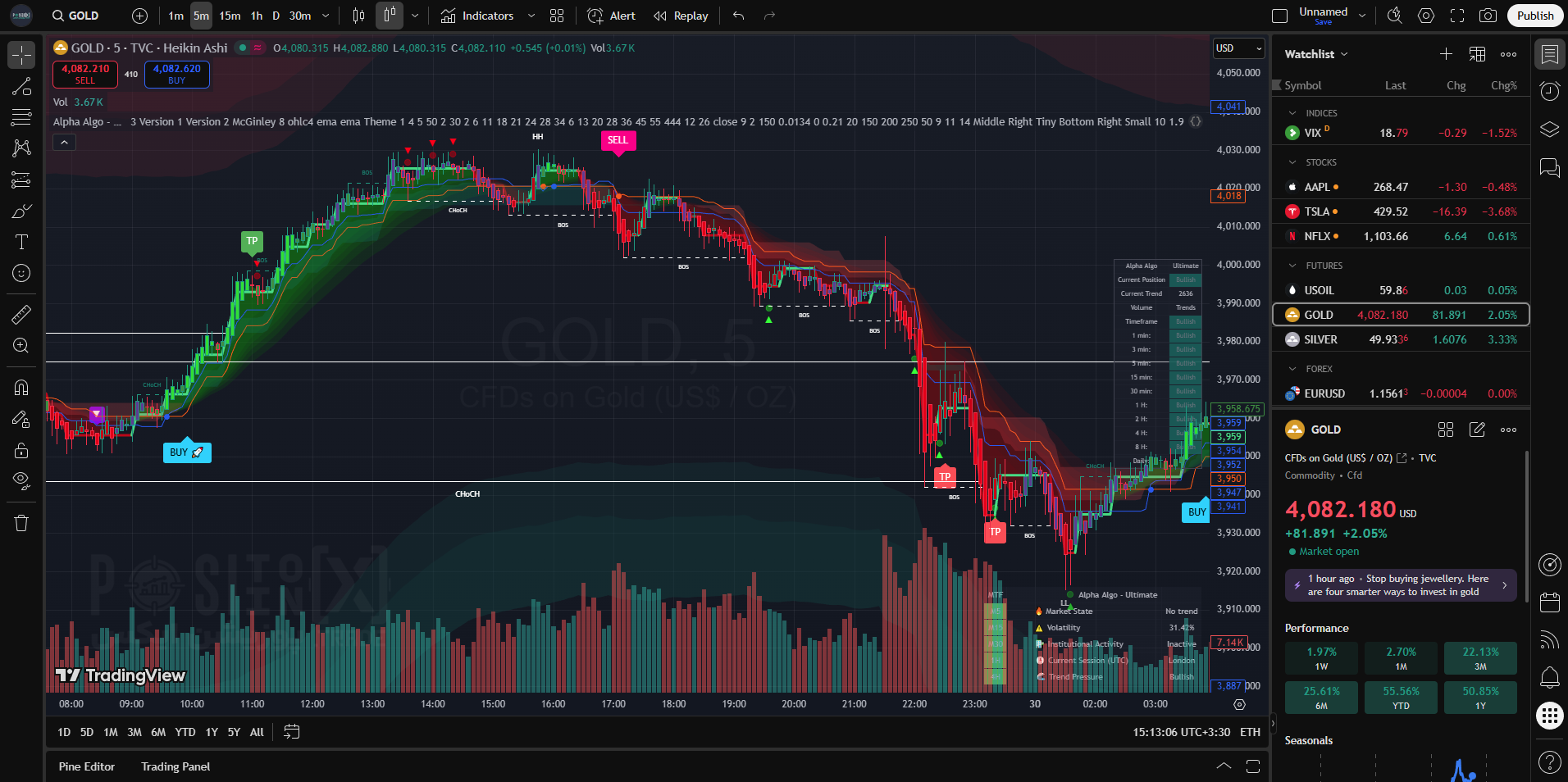Open the Pine Editor tab

[87, 766]
